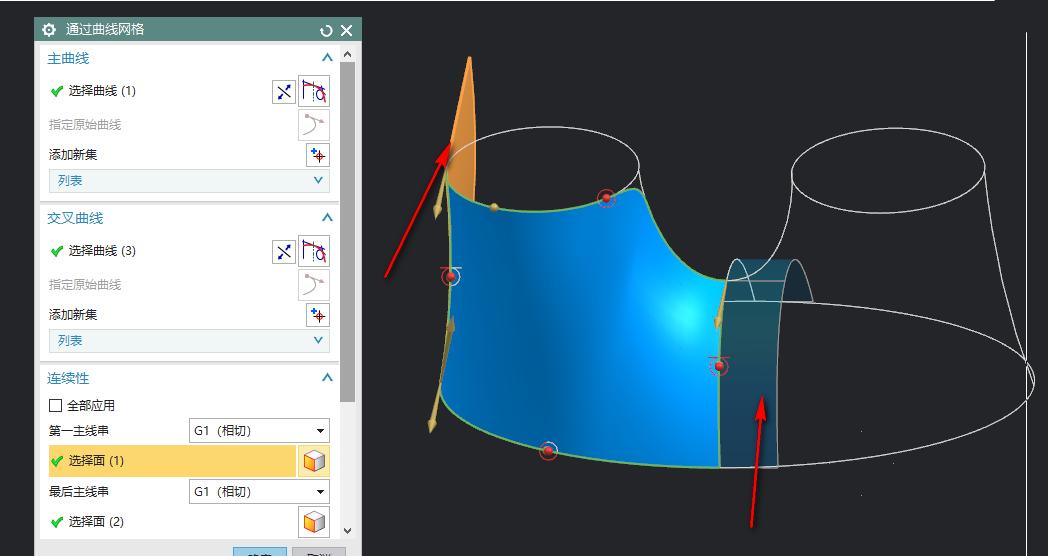Collapse the 主曲线 section

point(327,58)
